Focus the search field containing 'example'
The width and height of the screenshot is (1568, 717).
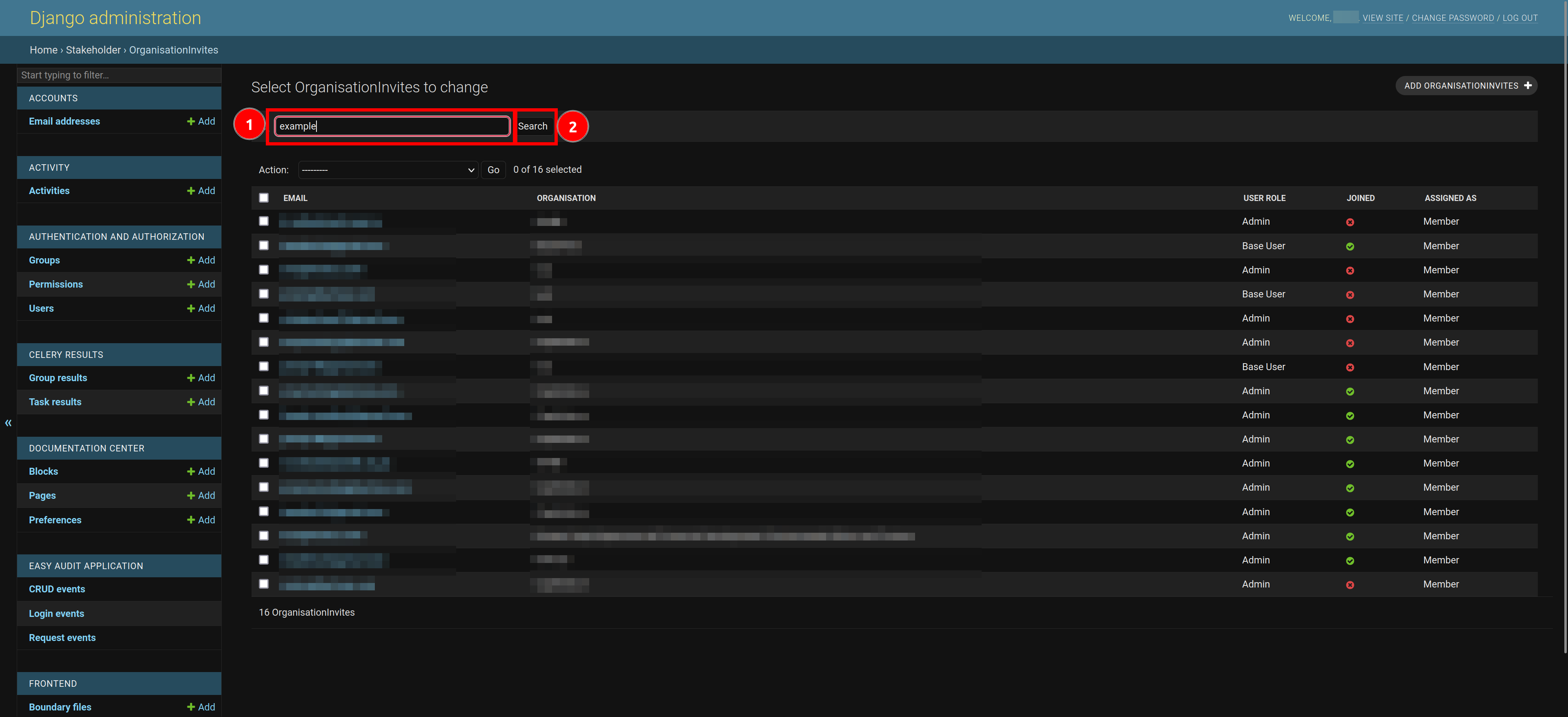point(392,126)
